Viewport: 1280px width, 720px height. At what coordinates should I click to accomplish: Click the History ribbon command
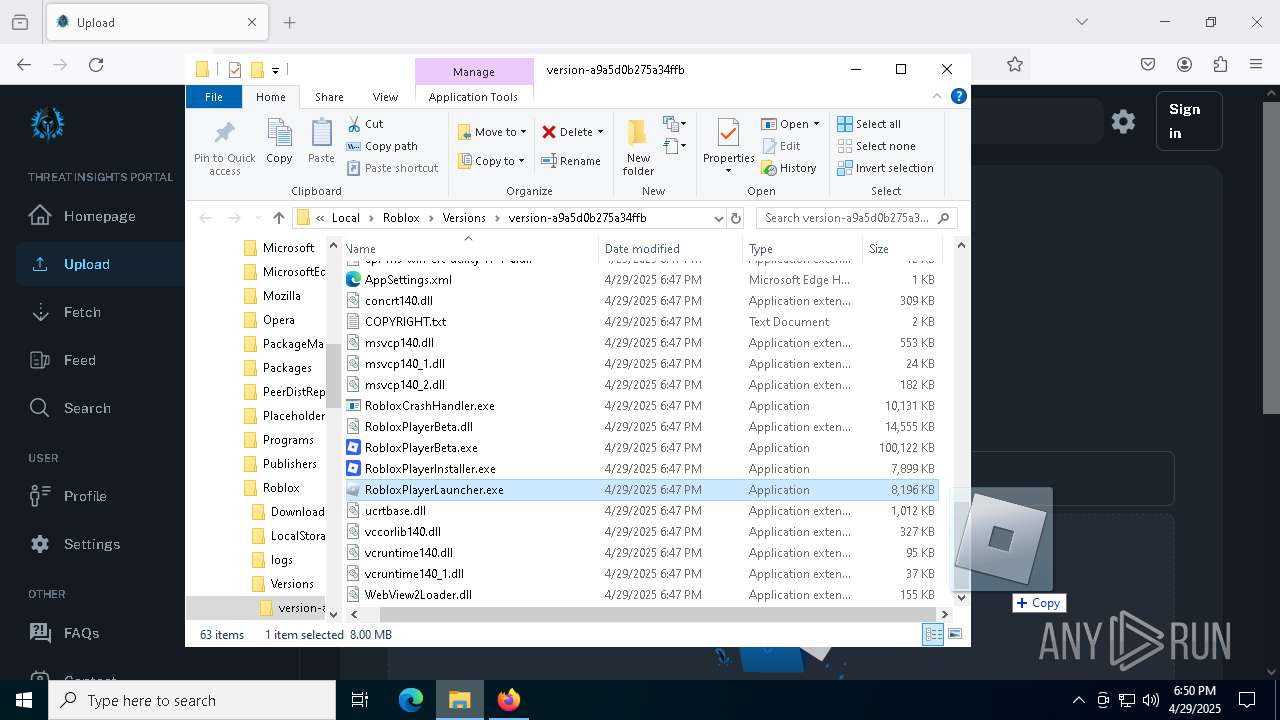tap(789, 168)
